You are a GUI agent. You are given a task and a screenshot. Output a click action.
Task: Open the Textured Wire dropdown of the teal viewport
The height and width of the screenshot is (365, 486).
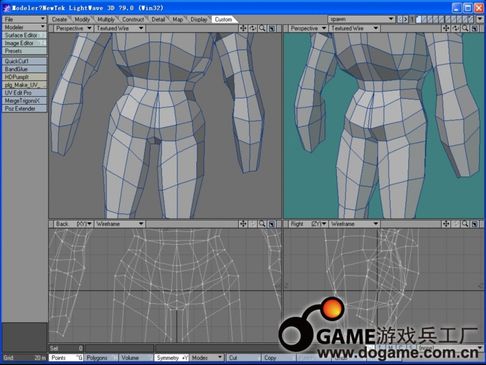(355, 28)
